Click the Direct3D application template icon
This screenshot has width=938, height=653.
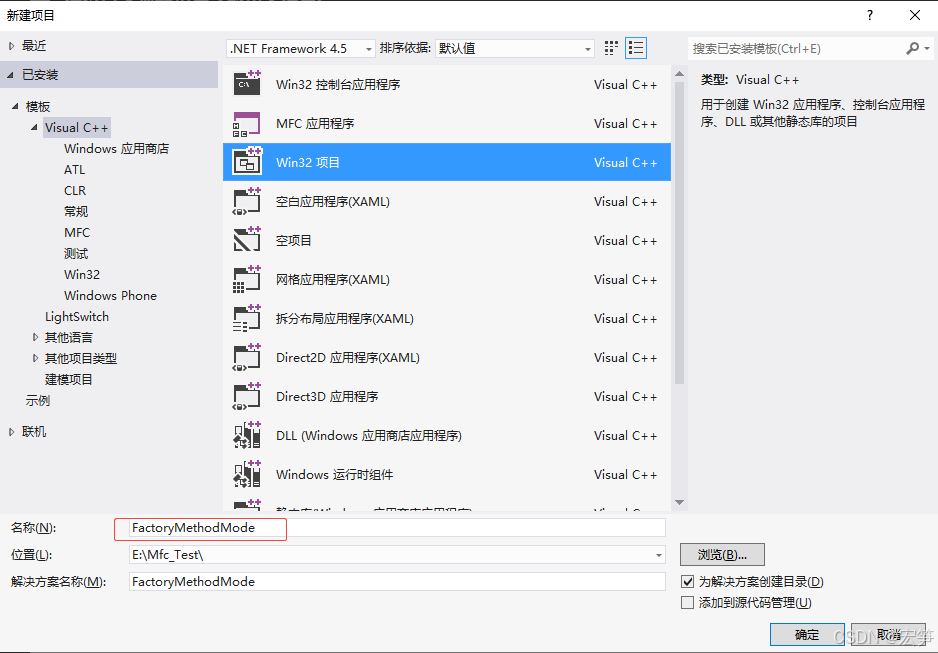click(247, 396)
